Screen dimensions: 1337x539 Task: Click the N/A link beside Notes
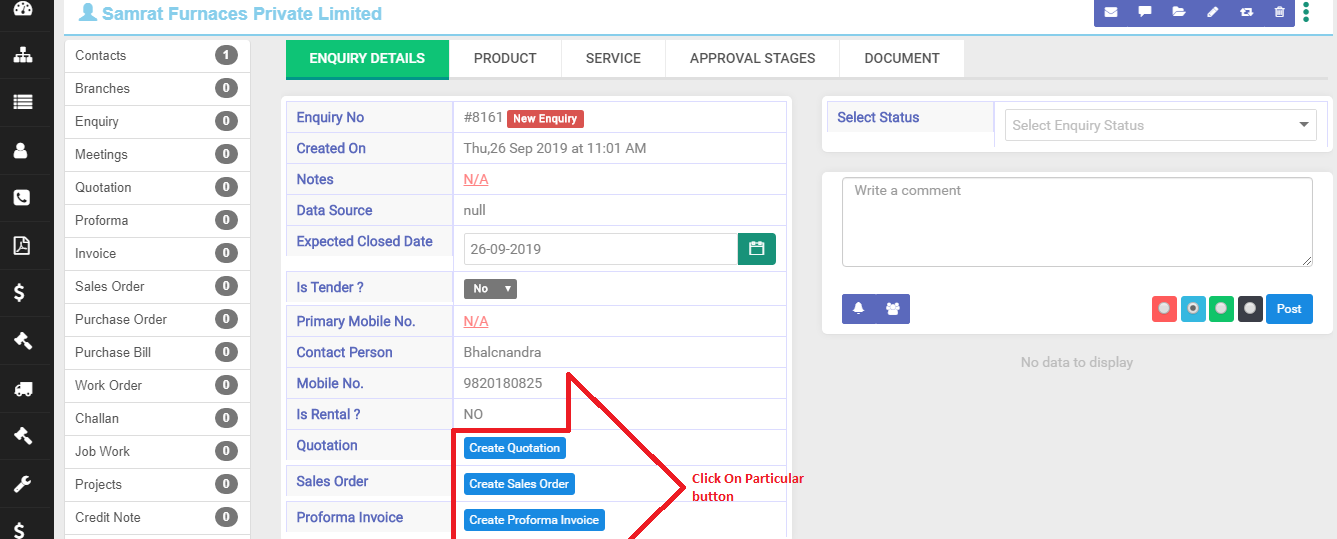476,180
